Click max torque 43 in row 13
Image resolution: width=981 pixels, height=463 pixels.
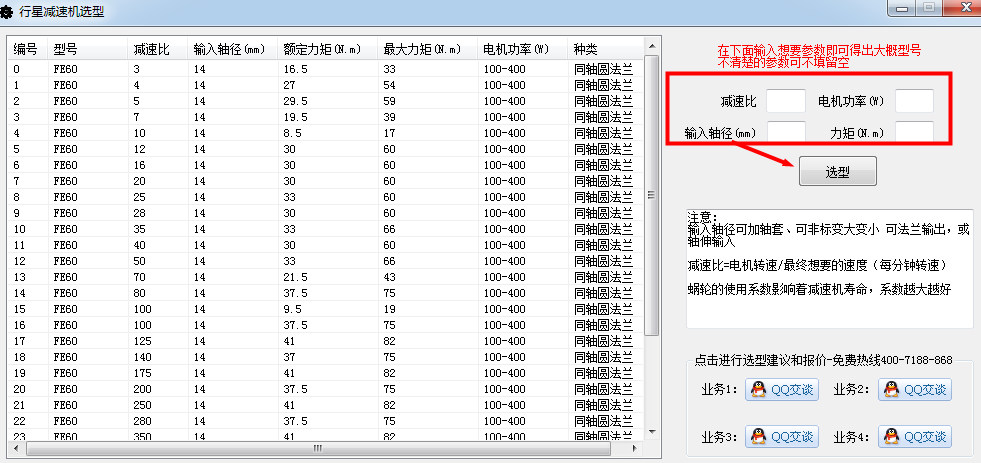pyautogui.click(x=390, y=277)
